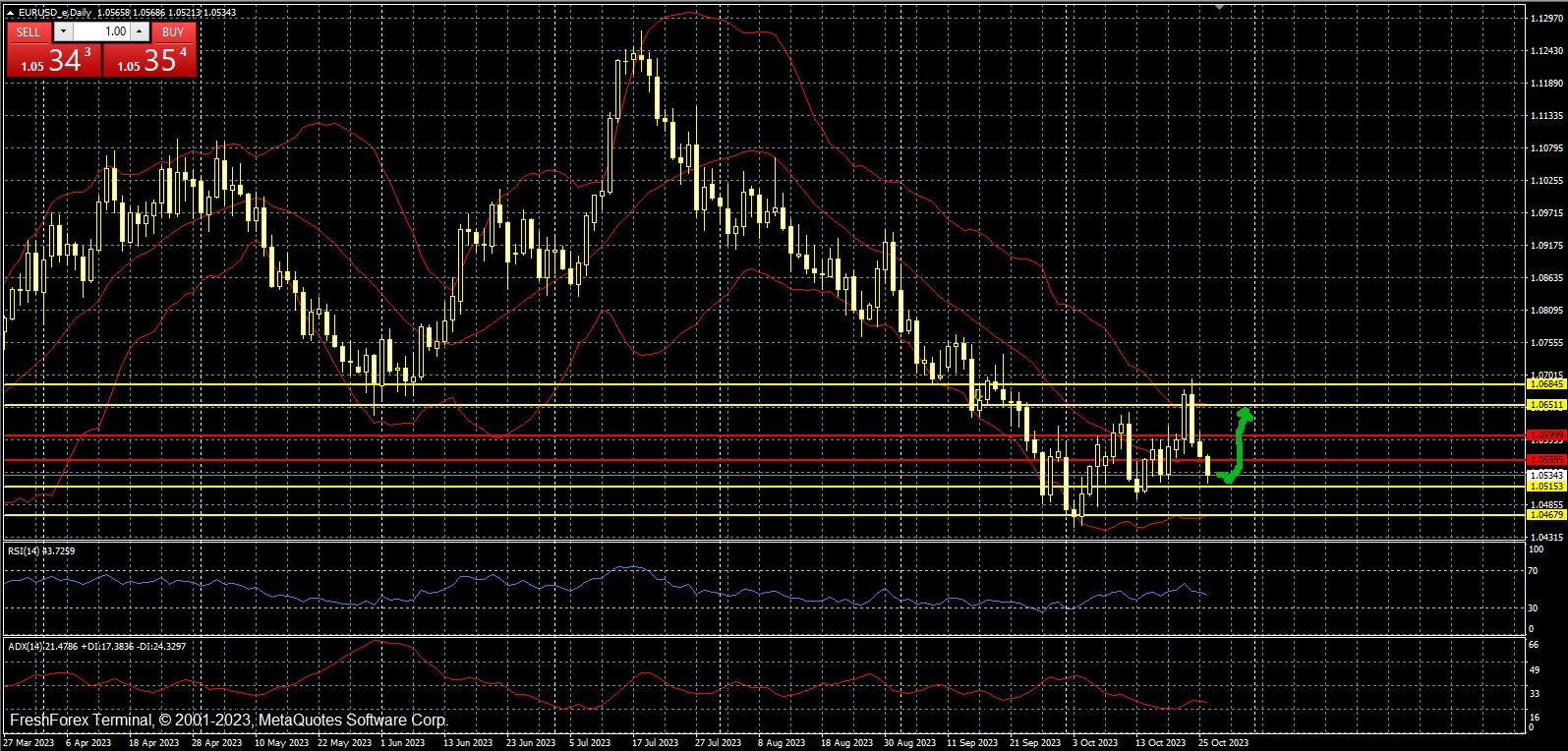
Task: Click the yellow 1.06845 price level label
Action: (1546, 384)
